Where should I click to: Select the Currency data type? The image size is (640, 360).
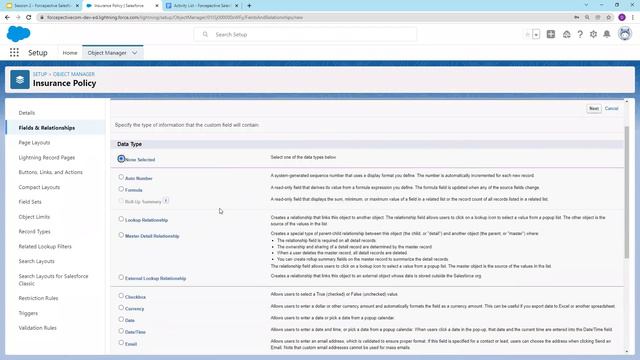click(121, 308)
